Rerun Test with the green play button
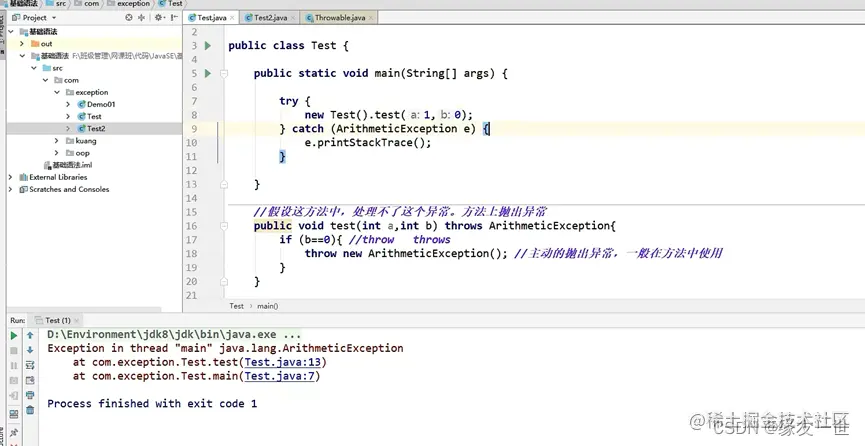 click(14, 335)
